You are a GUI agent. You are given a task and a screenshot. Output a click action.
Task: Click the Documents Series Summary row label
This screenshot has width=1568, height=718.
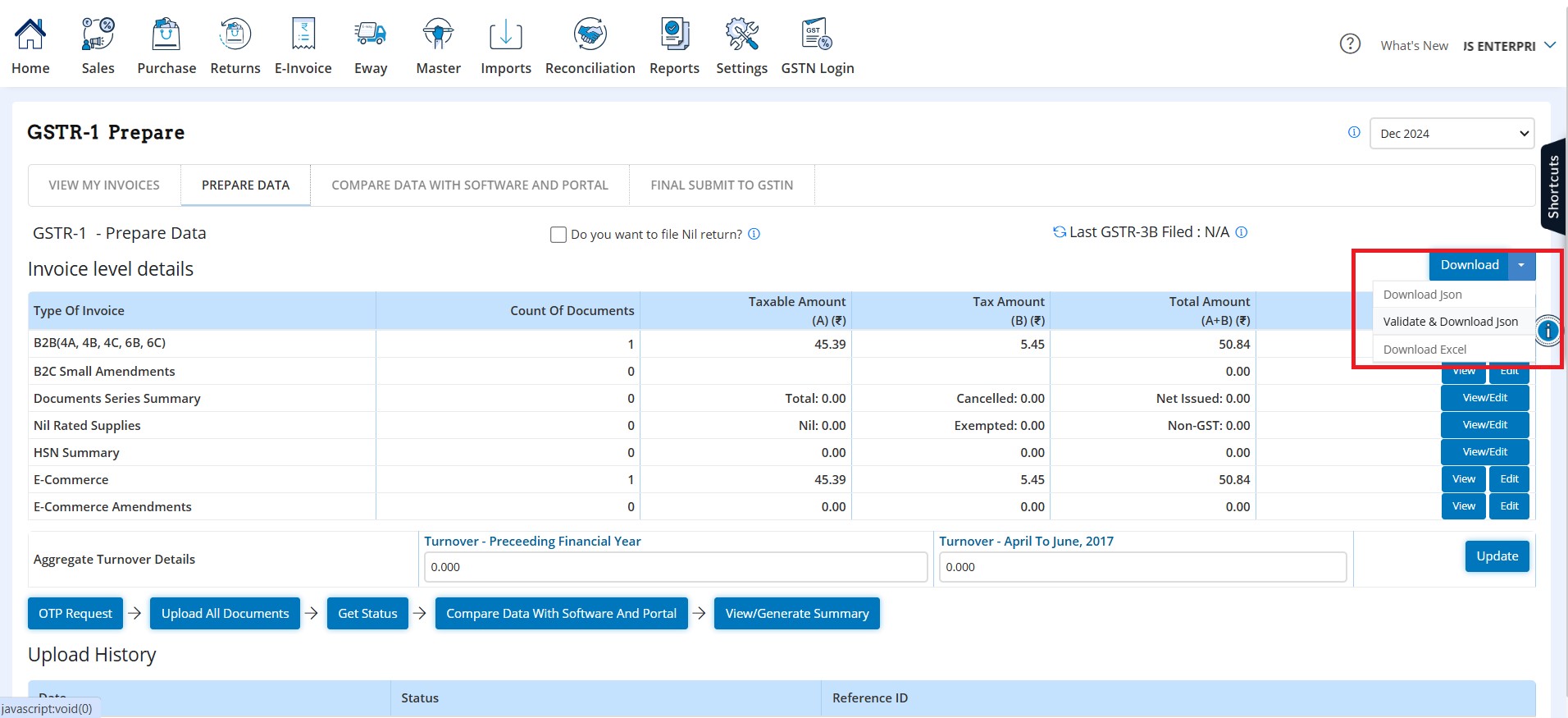pos(117,399)
